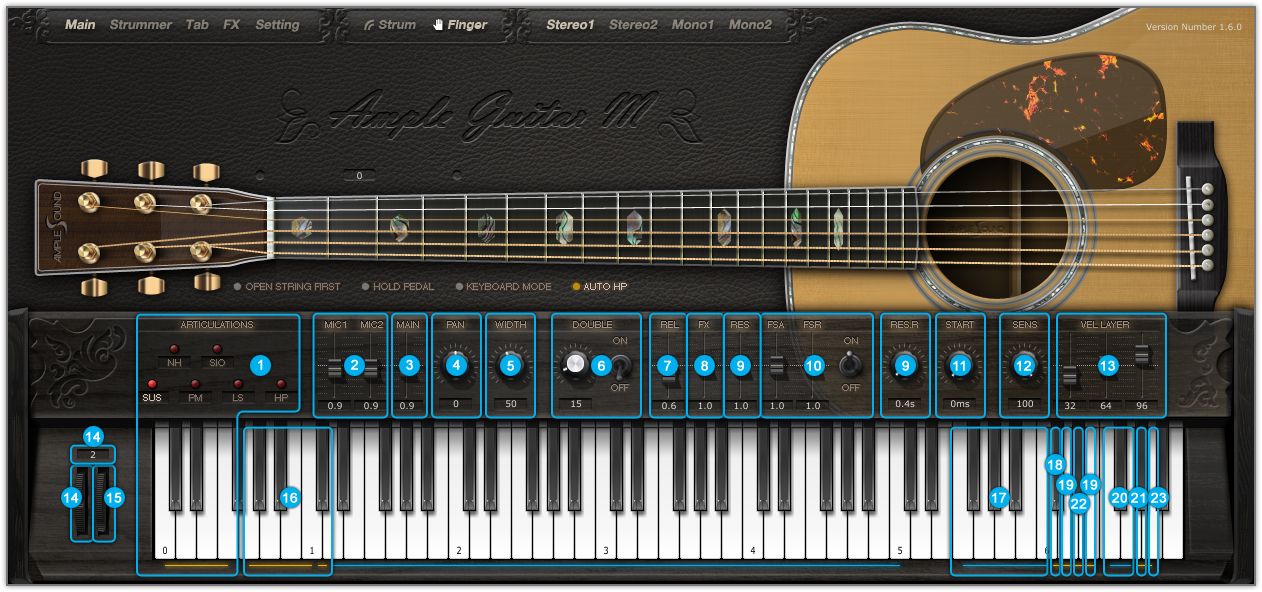Click the SENS value 100
The height and width of the screenshot is (592, 1262).
coord(1024,404)
